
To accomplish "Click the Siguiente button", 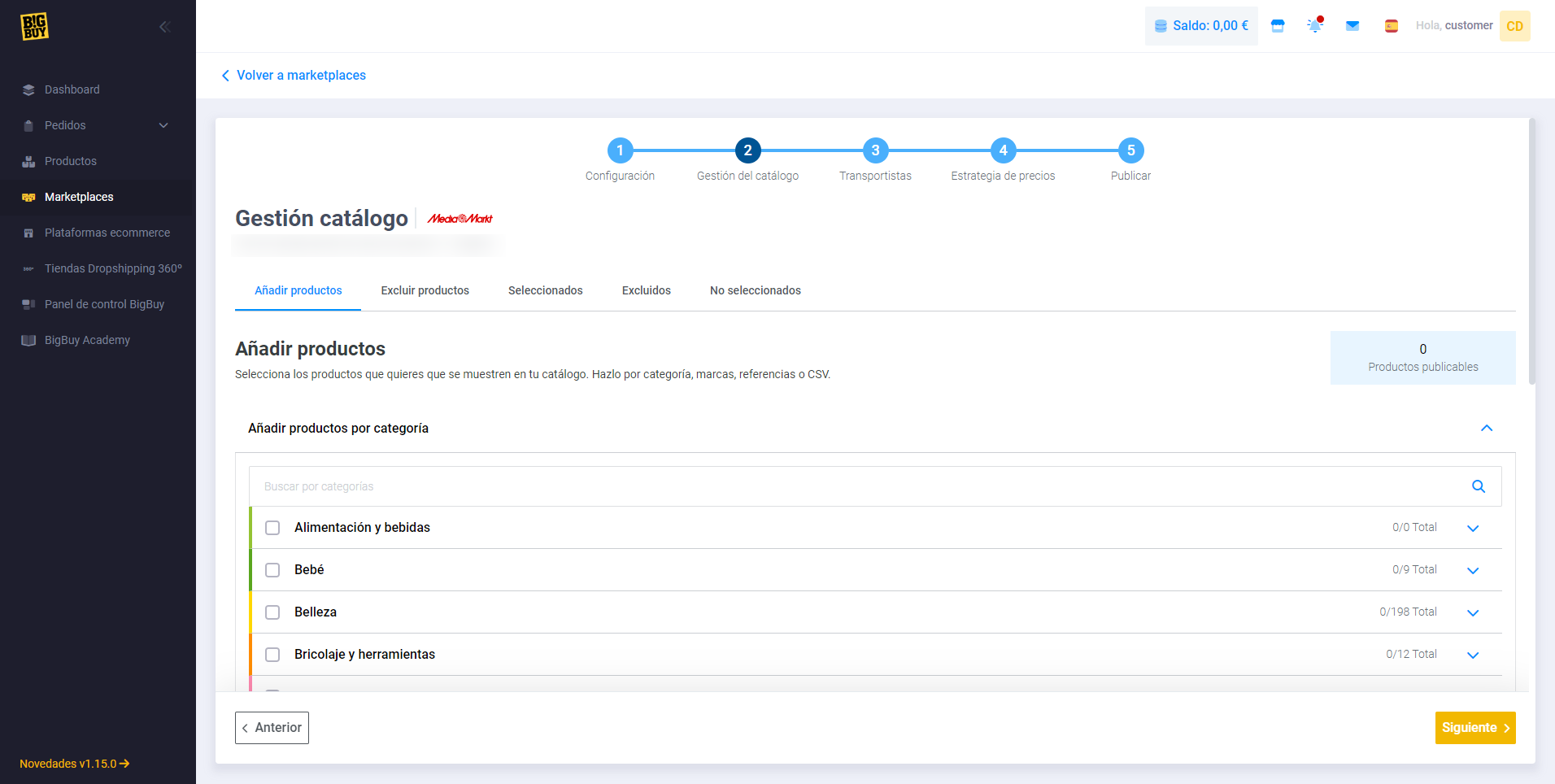I will [x=1474, y=728].
